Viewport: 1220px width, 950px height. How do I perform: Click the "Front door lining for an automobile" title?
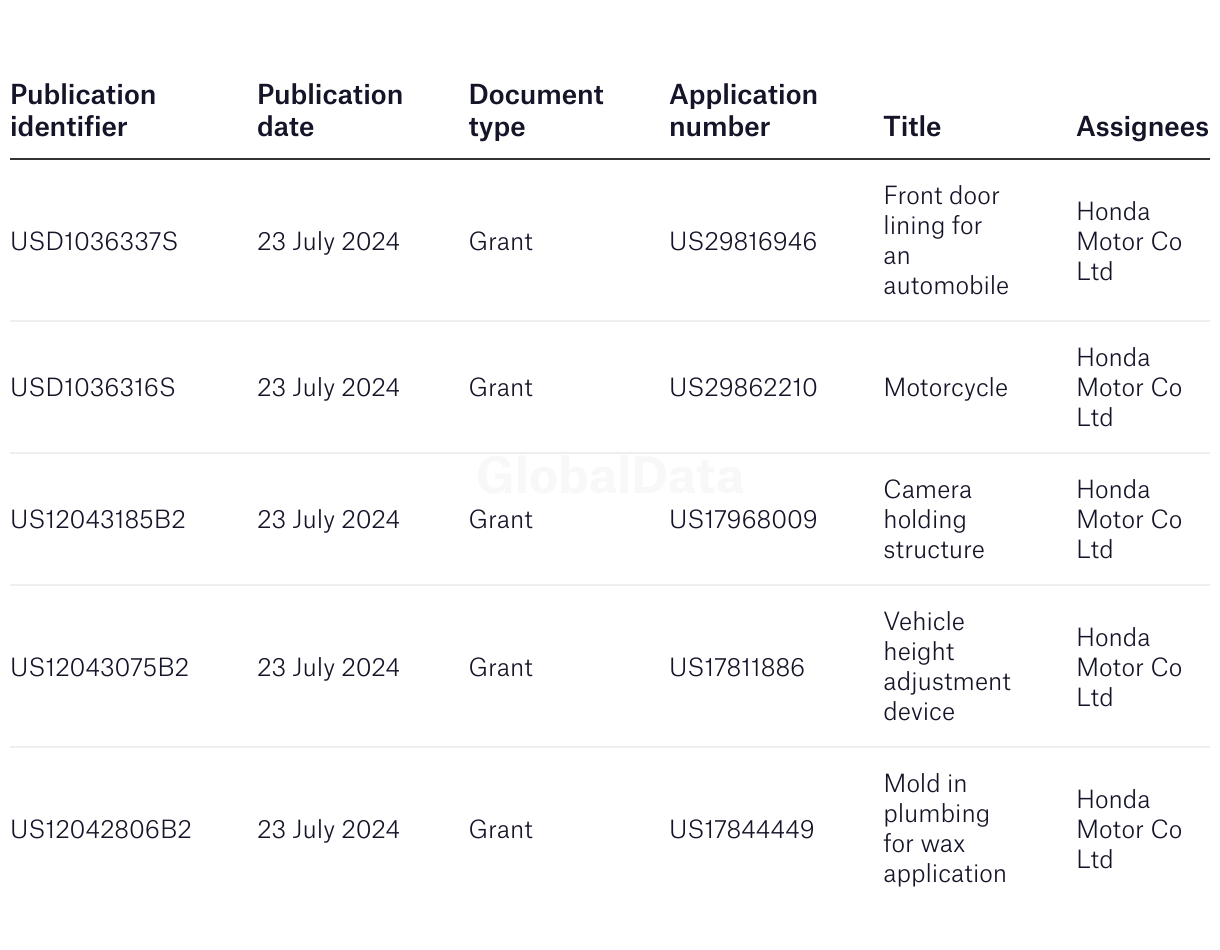click(945, 241)
